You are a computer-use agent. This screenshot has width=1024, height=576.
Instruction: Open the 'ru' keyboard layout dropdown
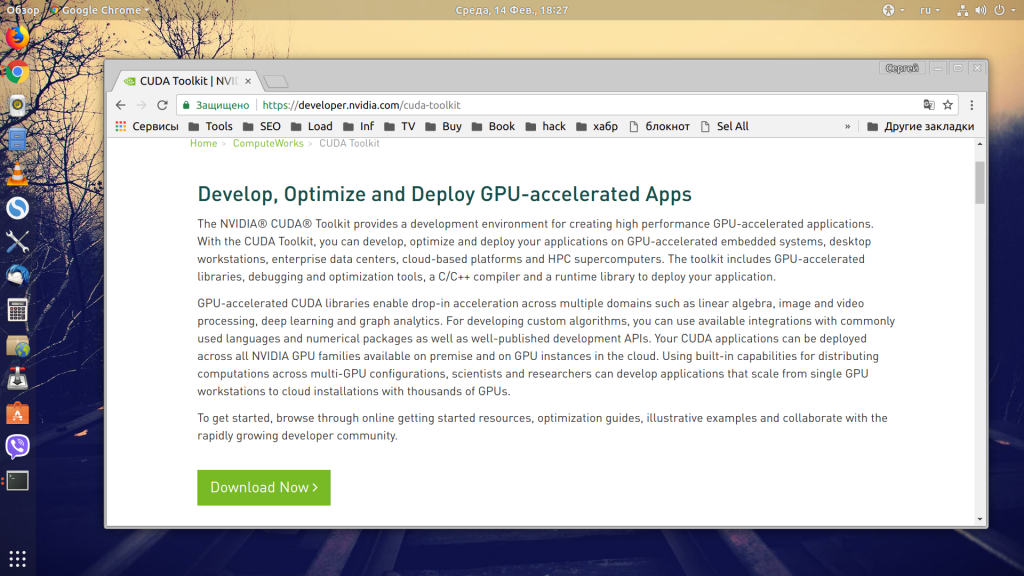[929, 10]
